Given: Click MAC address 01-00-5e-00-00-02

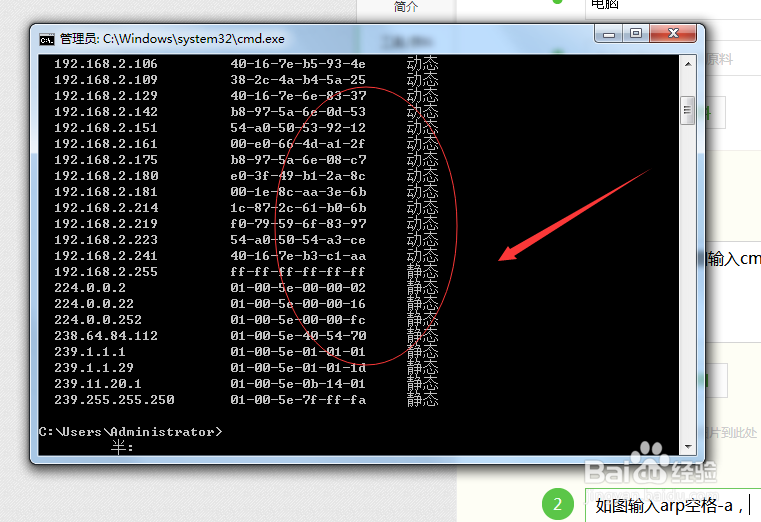Looking at the screenshot, I should pos(298,288).
